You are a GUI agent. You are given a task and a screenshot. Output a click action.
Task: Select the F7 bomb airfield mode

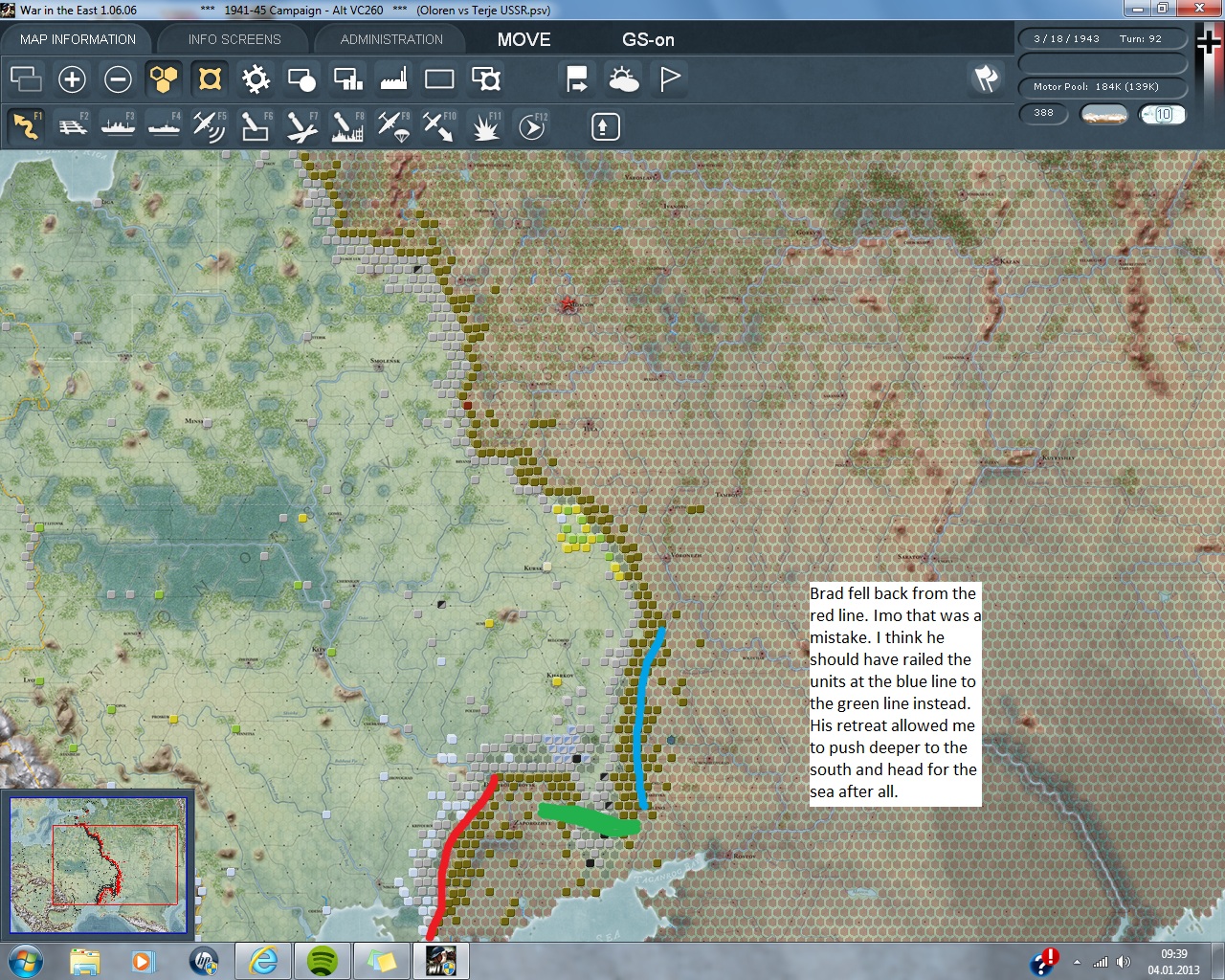click(x=301, y=125)
